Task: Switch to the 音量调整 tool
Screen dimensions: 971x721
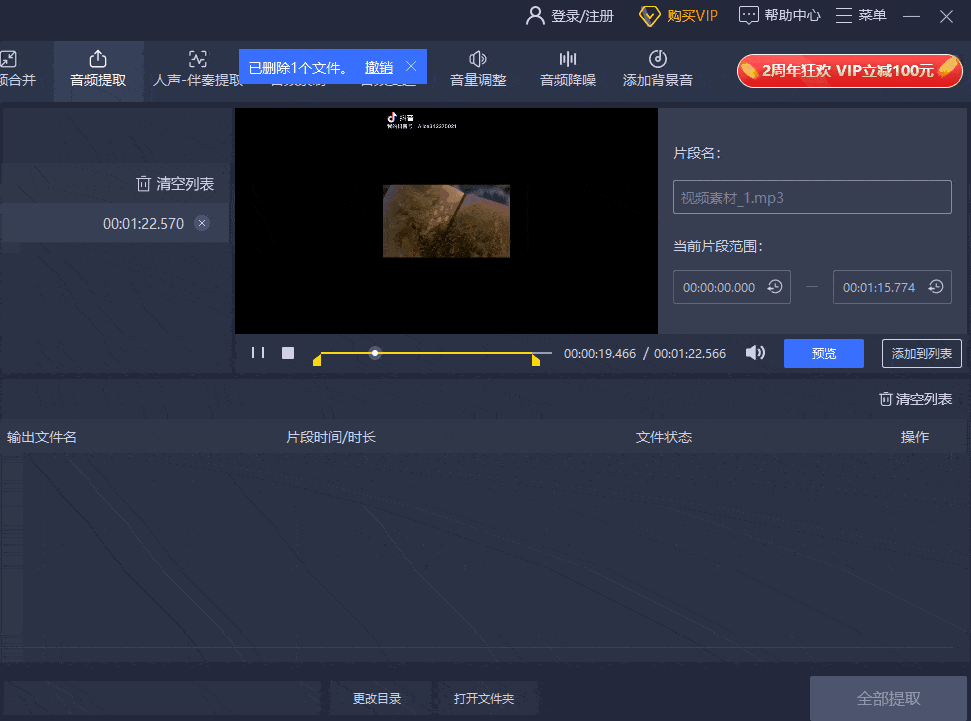Action: click(478, 69)
